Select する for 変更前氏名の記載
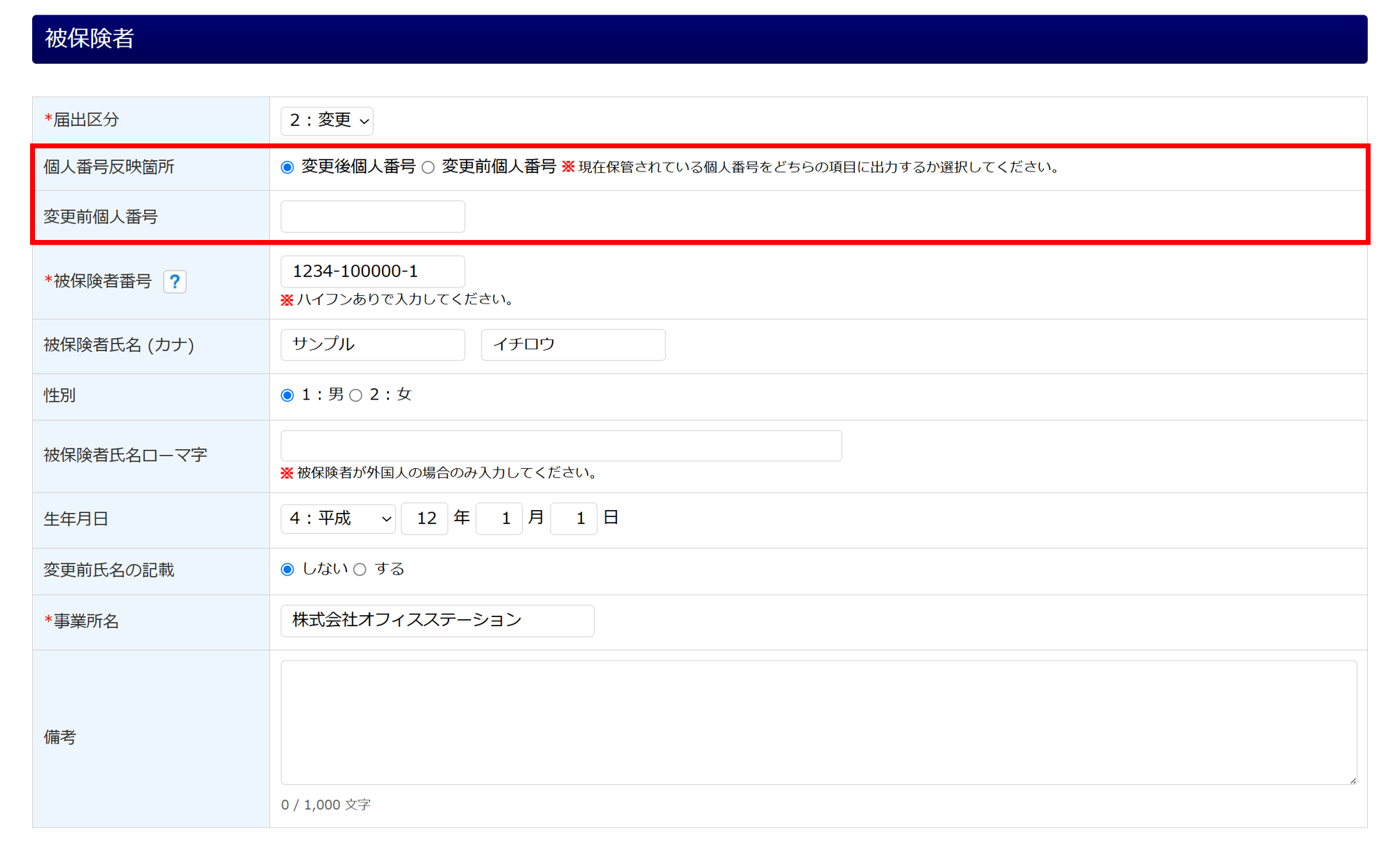 pos(360,570)
